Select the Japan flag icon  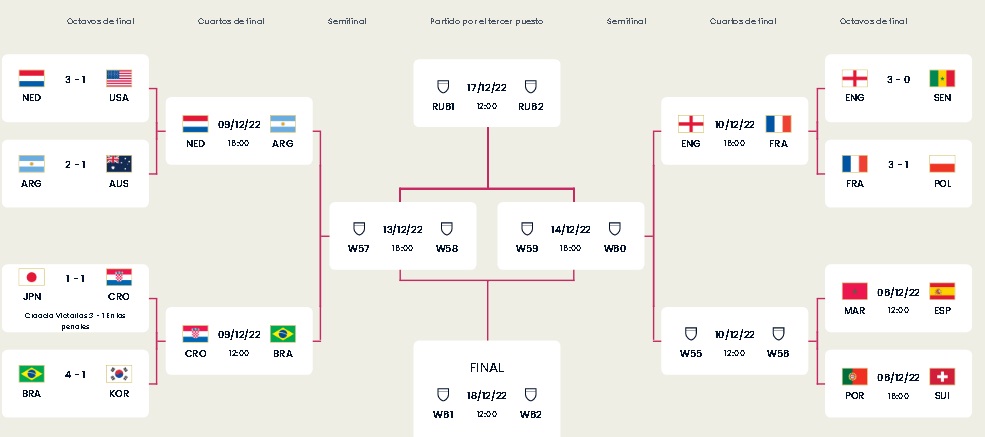pos(32,277)
